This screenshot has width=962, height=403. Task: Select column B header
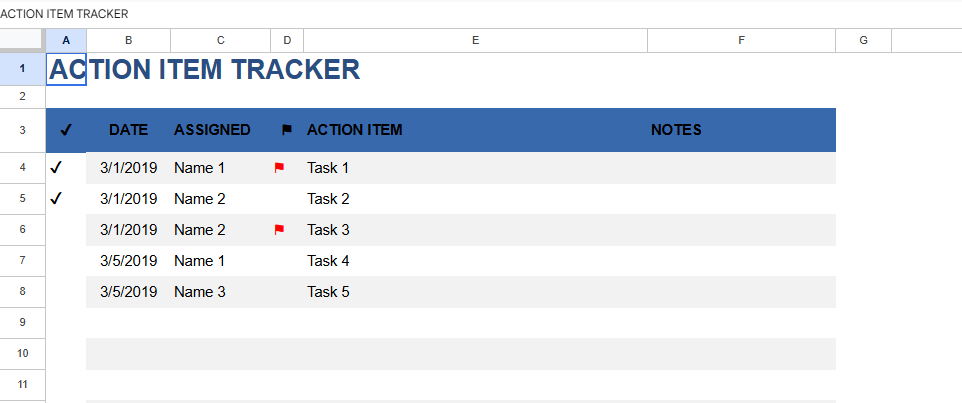click(x=128, y=40)
